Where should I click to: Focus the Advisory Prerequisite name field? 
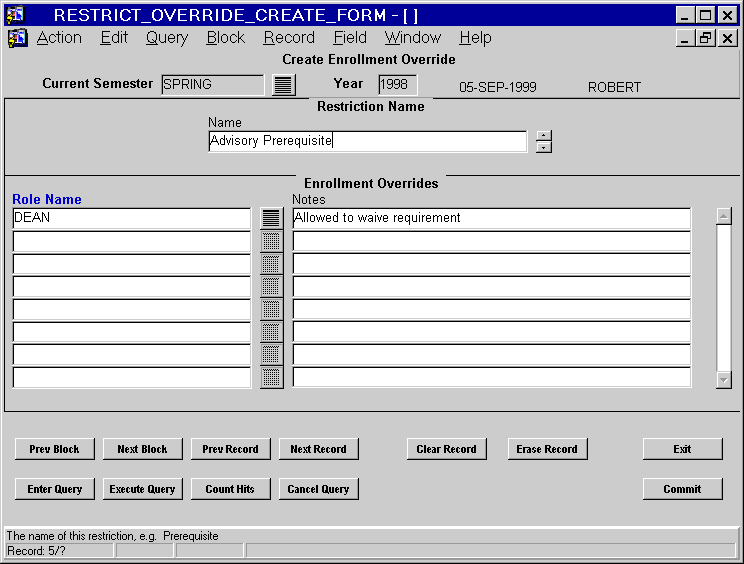pyautogui.click(x=368, y=141)
